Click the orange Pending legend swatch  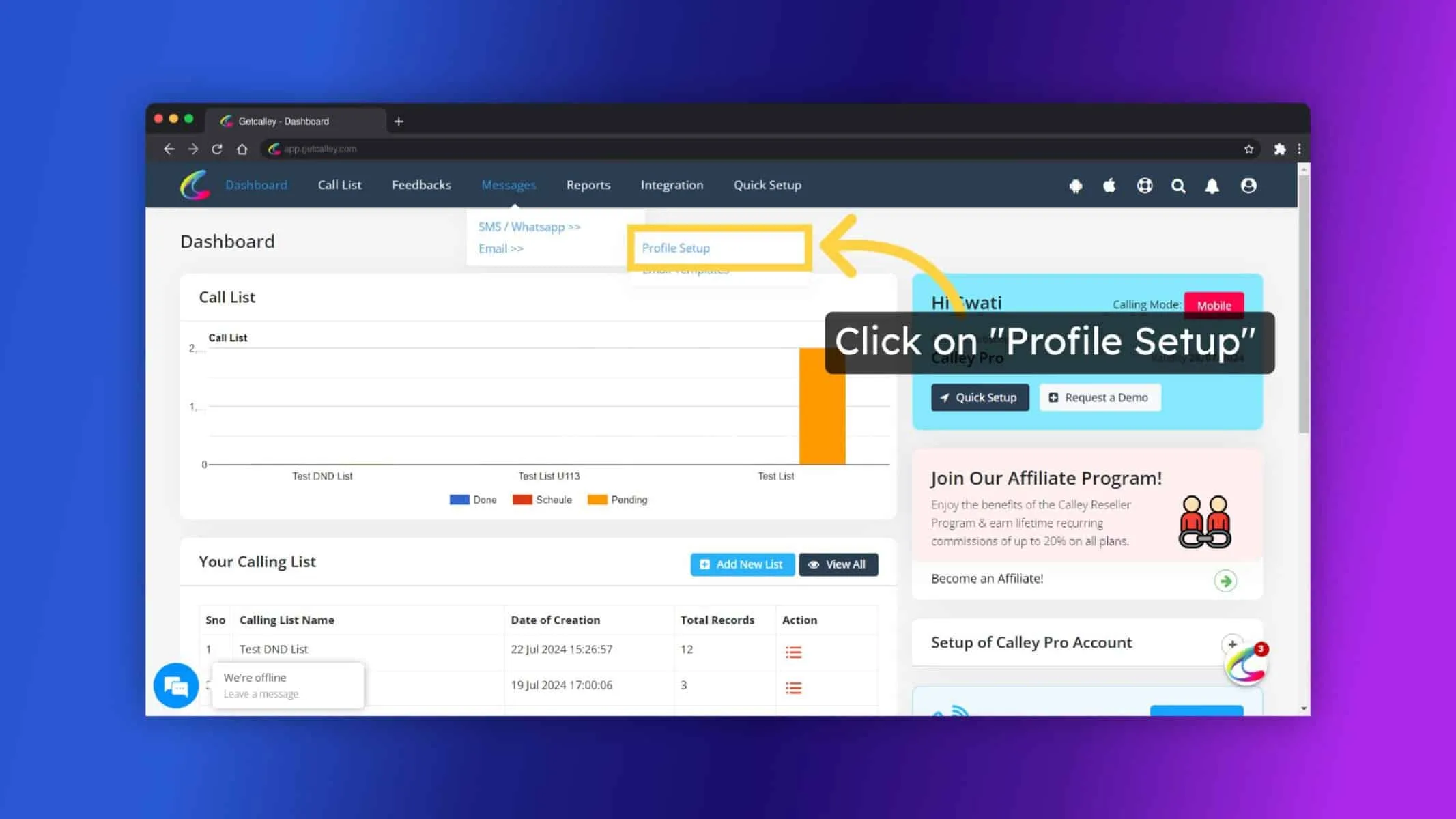pyautogui.click(x=597, y=500)
